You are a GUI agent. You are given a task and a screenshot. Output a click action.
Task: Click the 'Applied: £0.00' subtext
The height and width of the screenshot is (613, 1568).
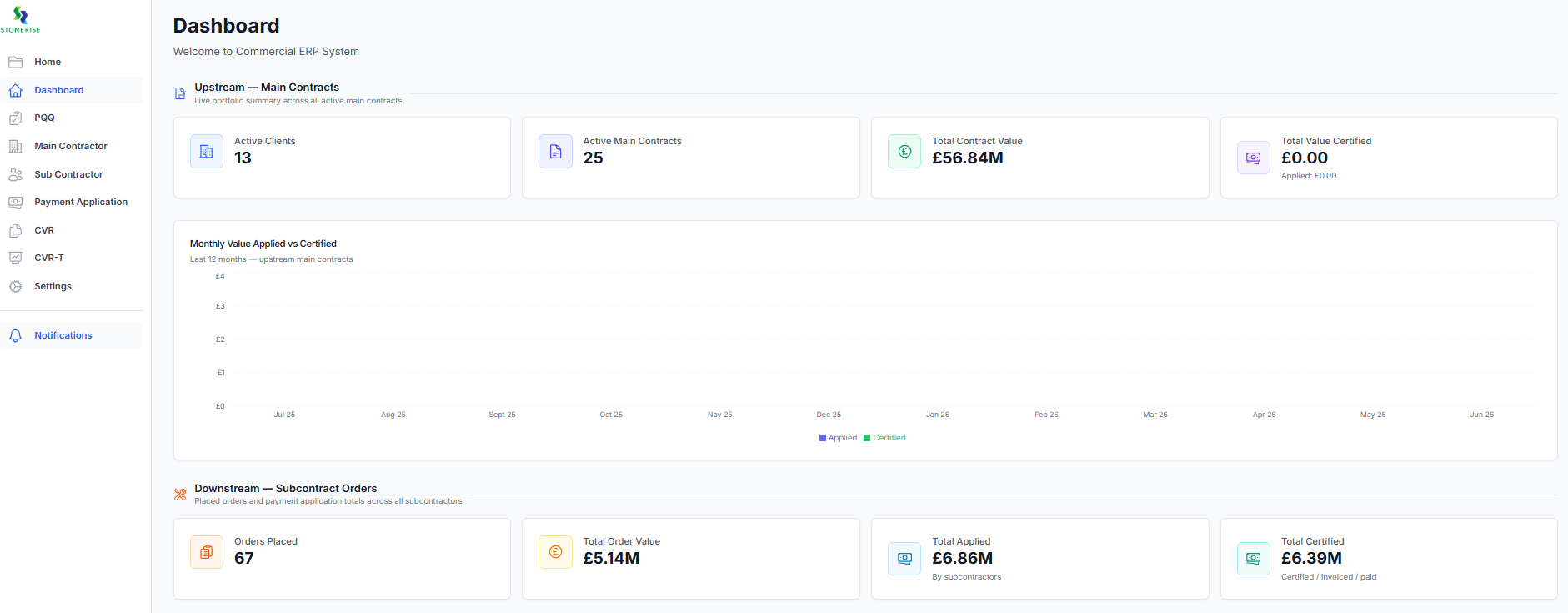click(1309, 176)
